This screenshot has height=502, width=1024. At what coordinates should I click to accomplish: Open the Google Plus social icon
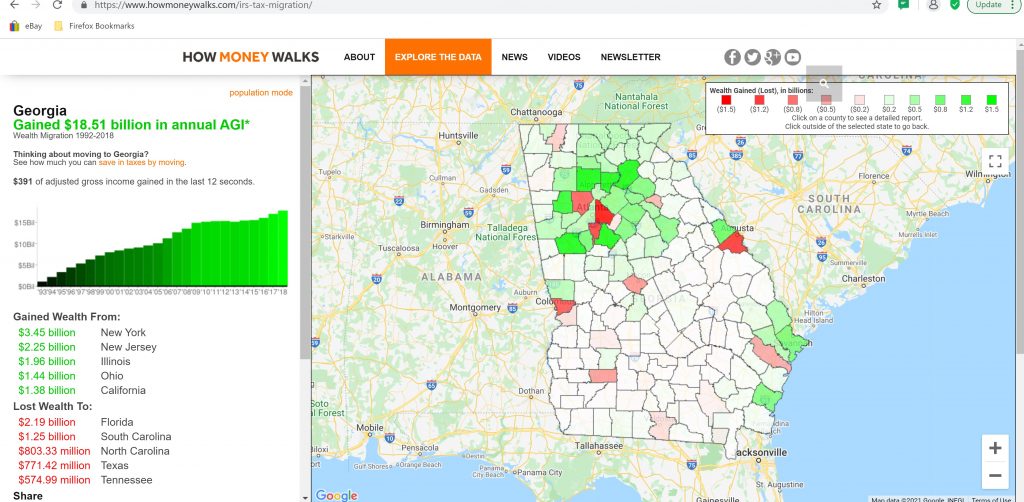[773, 57]
